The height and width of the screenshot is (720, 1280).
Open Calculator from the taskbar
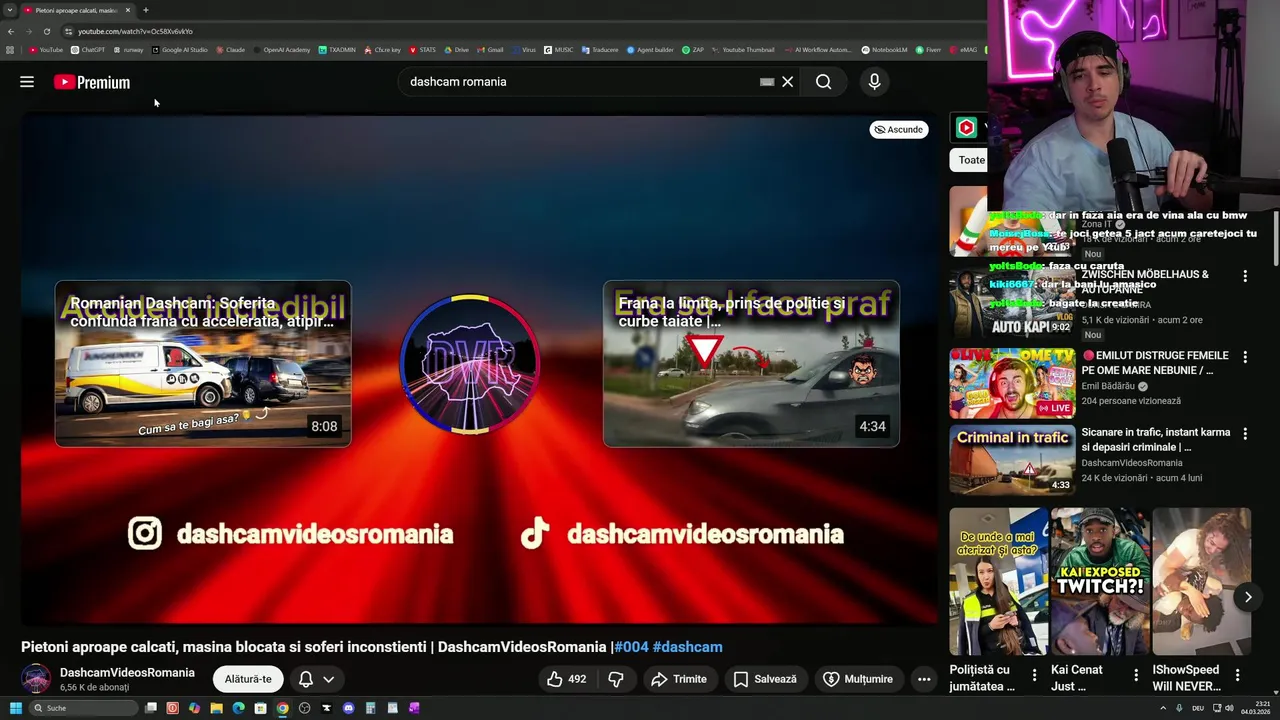[370, 708]
